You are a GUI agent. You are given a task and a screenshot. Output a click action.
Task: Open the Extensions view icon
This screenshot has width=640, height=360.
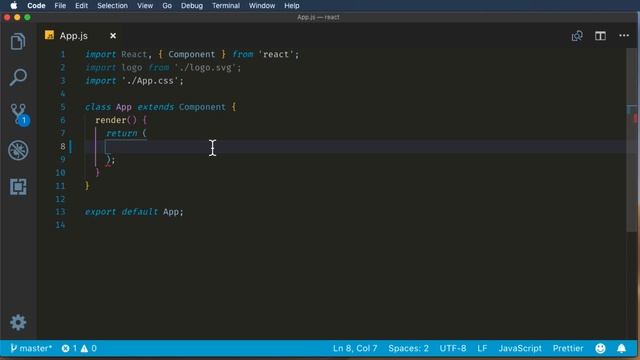[18, 187]
